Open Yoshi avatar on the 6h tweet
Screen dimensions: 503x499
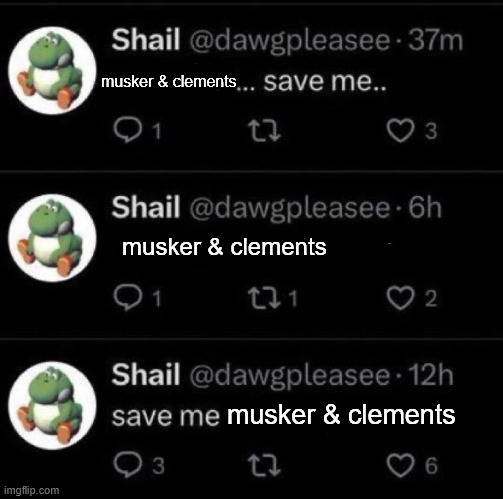(53, 238)
